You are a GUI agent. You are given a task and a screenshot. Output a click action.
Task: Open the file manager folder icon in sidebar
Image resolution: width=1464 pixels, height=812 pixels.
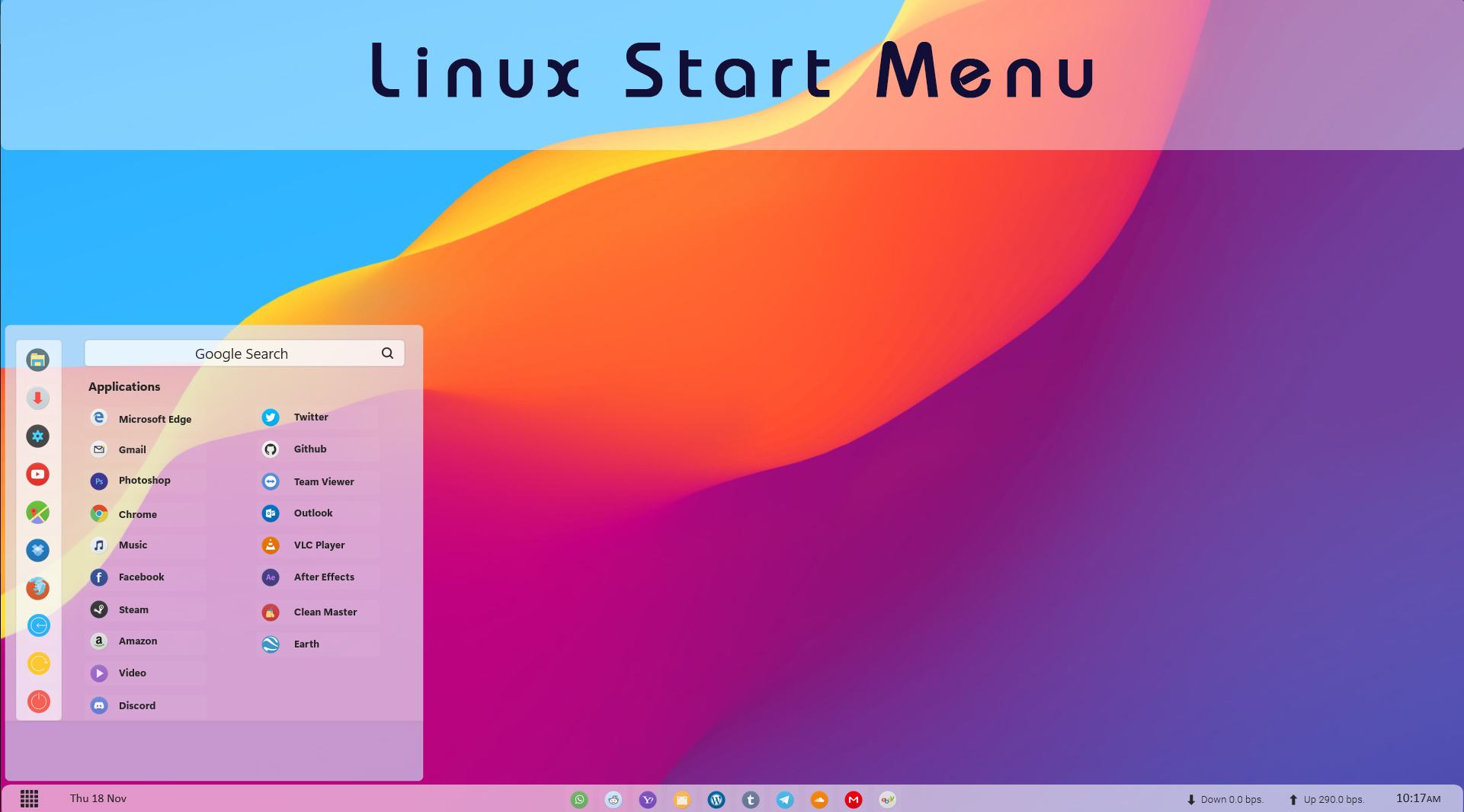coord(38,360)
